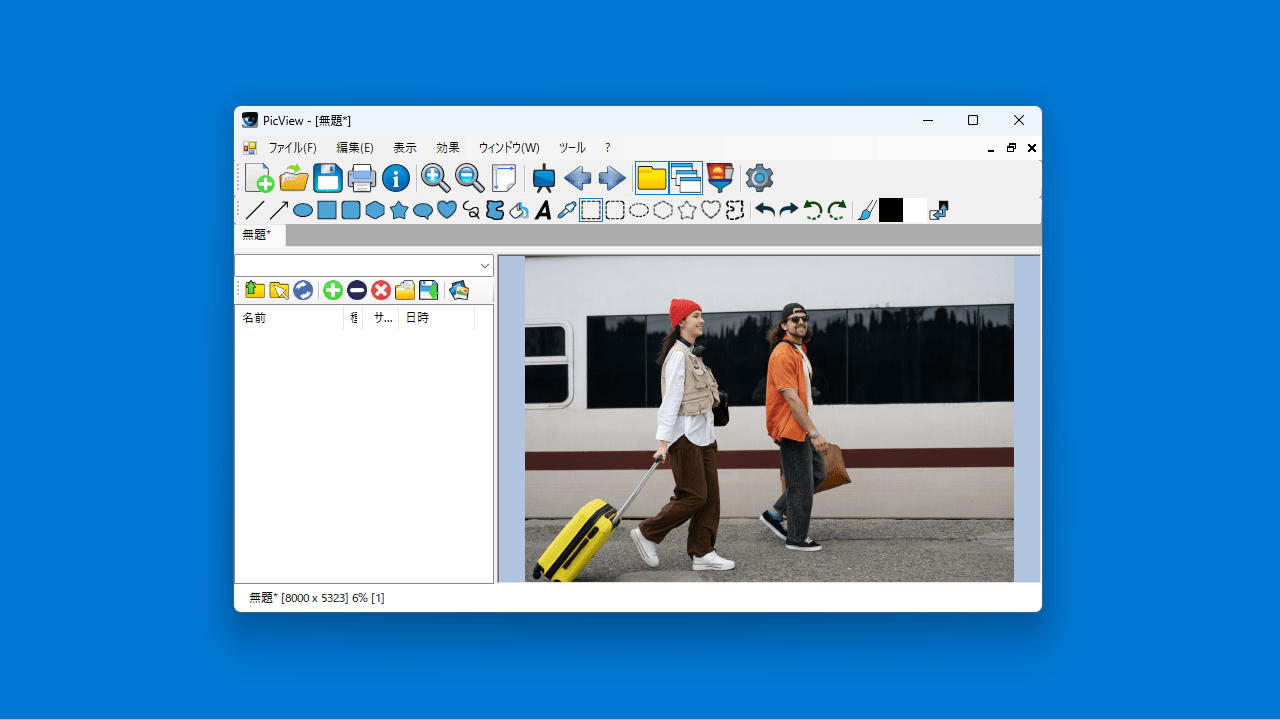Toggle the folder panel yellow folder button

[x=652, y=178]
